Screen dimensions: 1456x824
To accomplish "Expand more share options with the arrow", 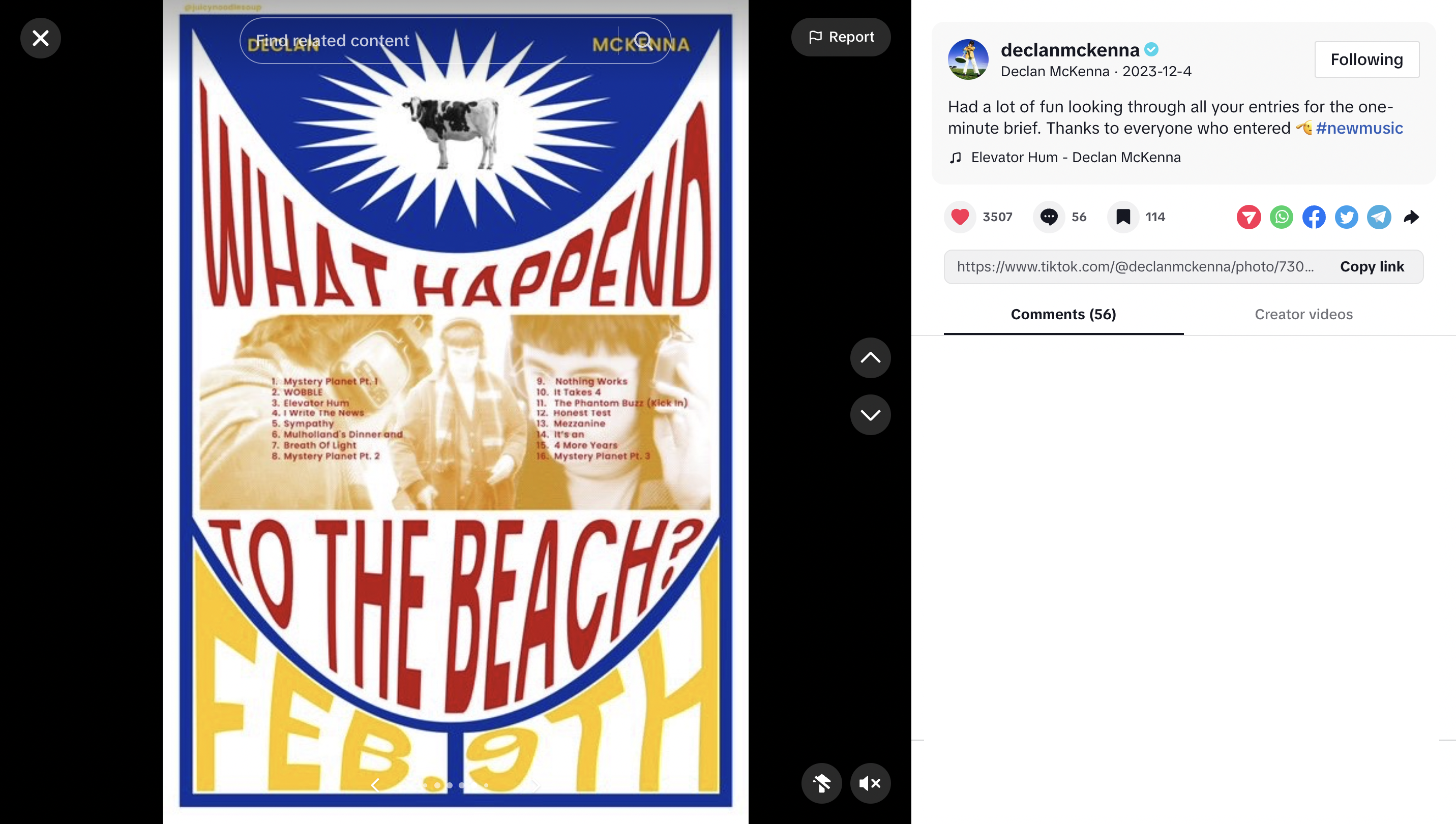I will pyautogui.click(x=1411, y=218).
